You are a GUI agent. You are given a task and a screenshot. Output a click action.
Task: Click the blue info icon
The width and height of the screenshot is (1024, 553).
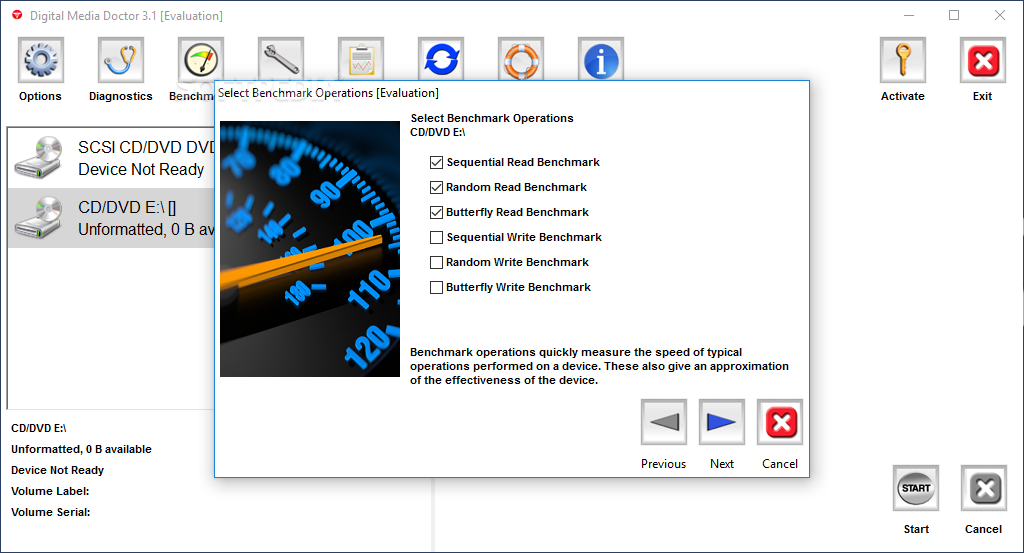click(601, 59)
